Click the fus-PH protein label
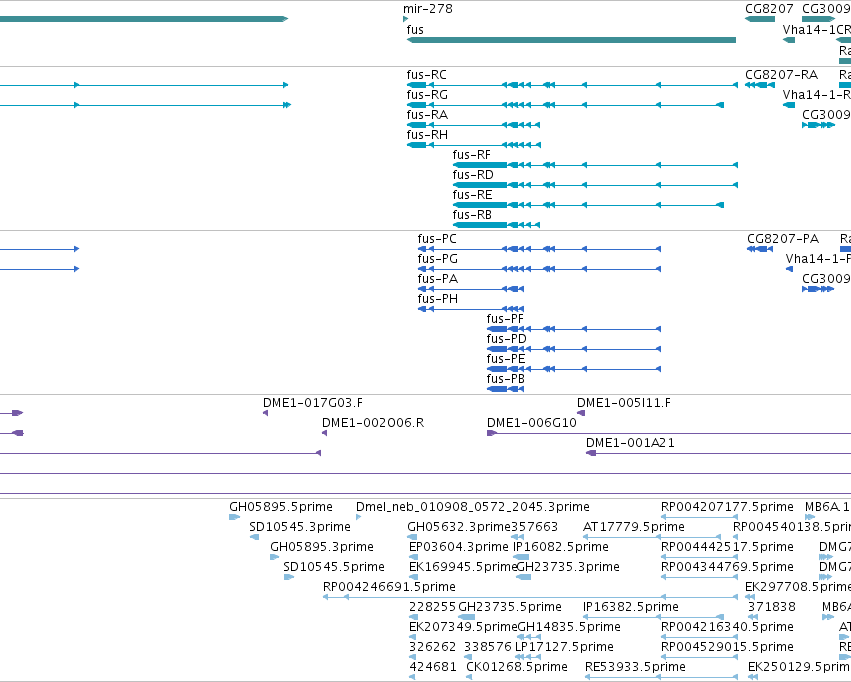 tap(437, 299)
